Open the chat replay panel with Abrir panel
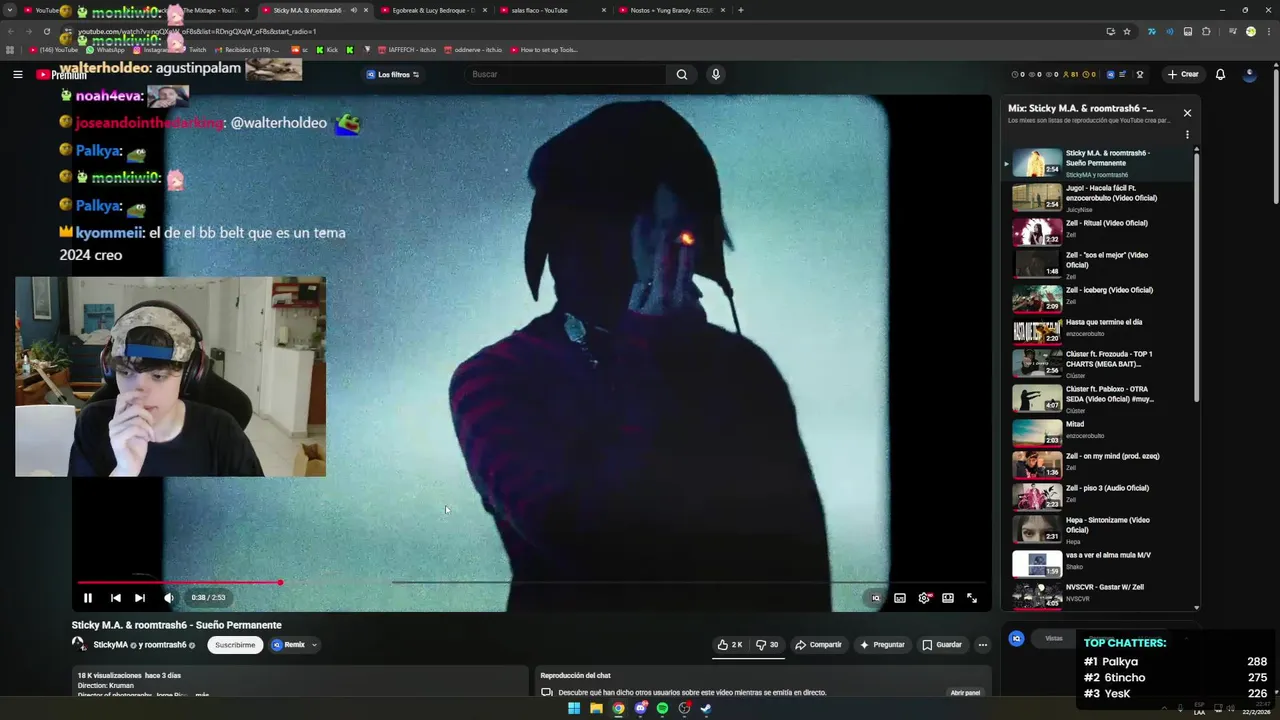 [x=965, y=692]
